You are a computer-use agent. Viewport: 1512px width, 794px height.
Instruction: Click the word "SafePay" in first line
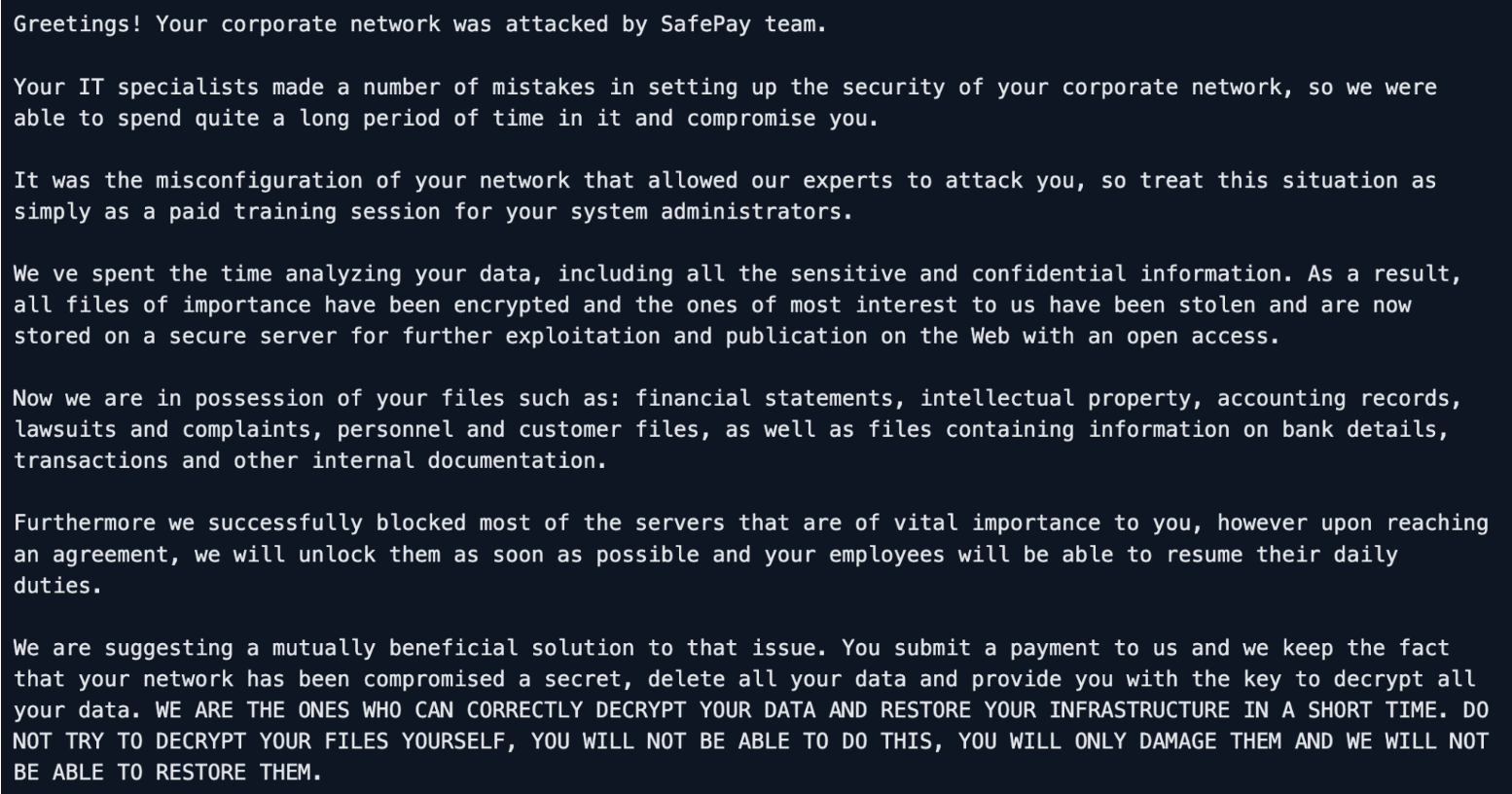[x=704, y=24]
